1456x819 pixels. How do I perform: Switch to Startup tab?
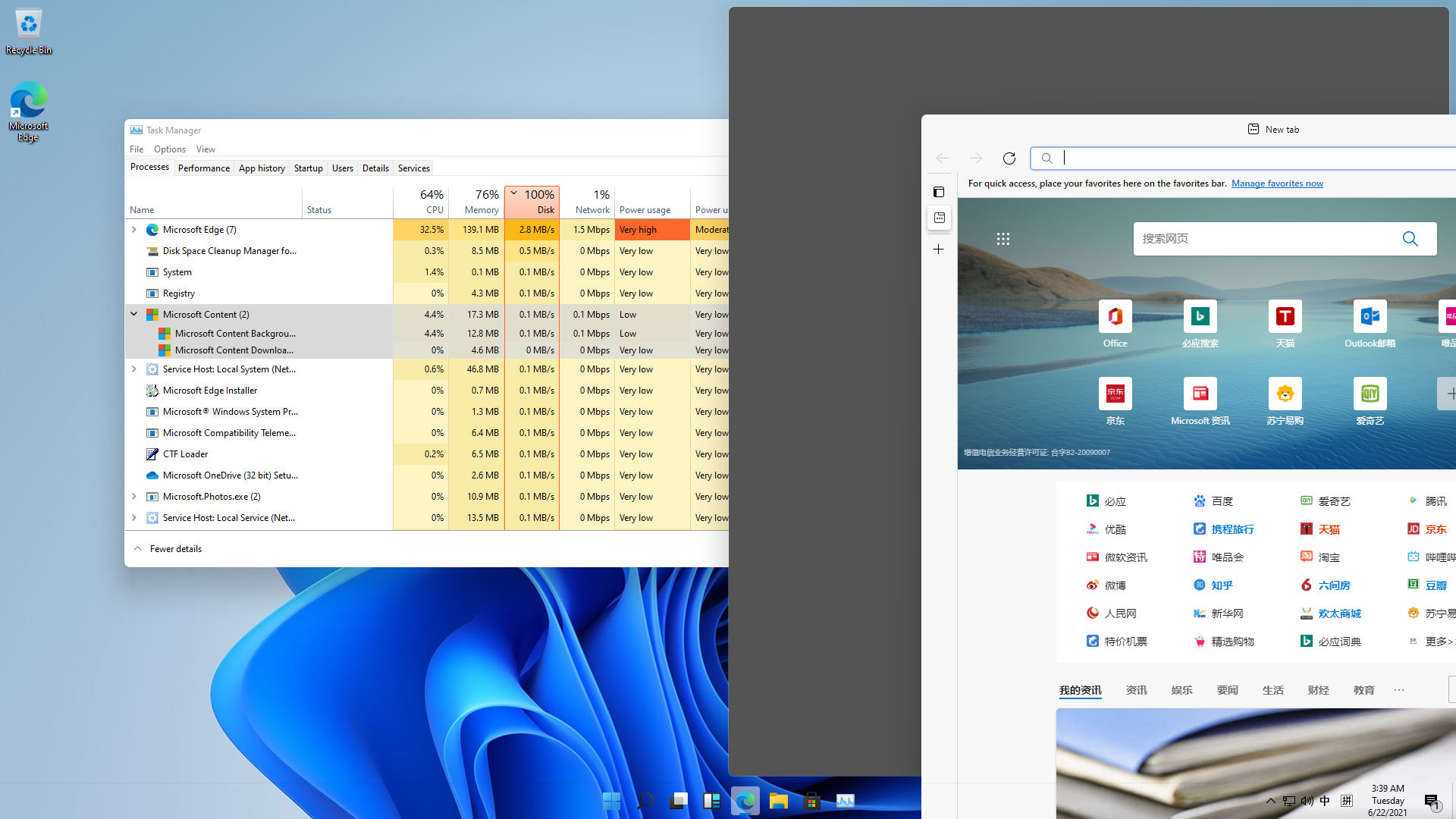click(309, 168)
